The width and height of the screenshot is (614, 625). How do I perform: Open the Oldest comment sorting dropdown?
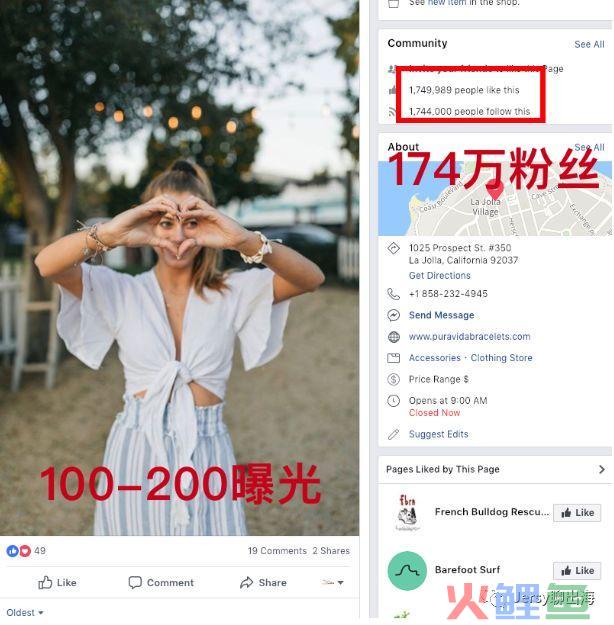coord(25,612)
